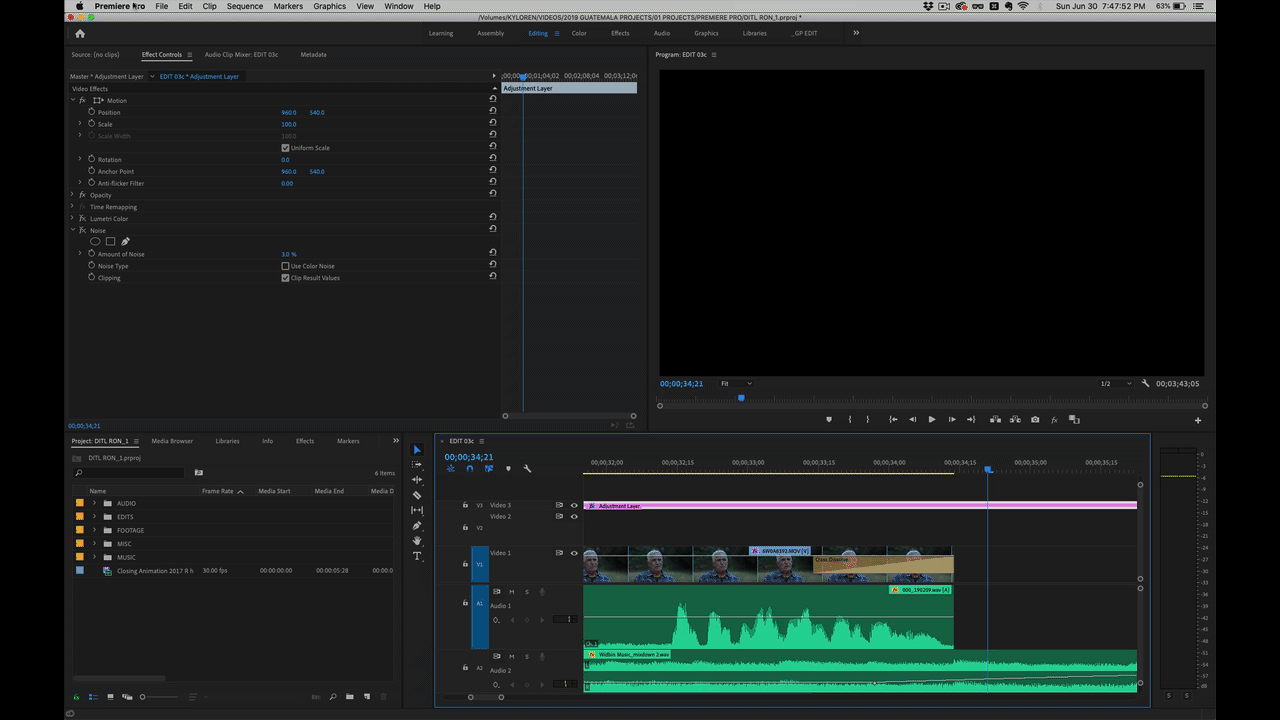Uncheck the Uniform Scale checkbox
Screen dimensions: 1280x720
286,147
